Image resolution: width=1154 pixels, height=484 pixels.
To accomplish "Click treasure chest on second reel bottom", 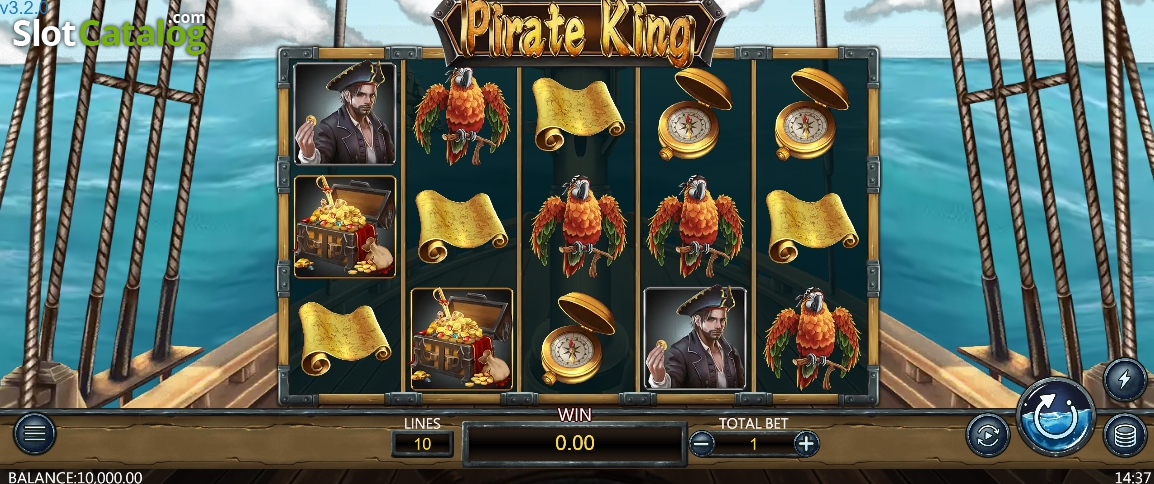I will [461, 338].
